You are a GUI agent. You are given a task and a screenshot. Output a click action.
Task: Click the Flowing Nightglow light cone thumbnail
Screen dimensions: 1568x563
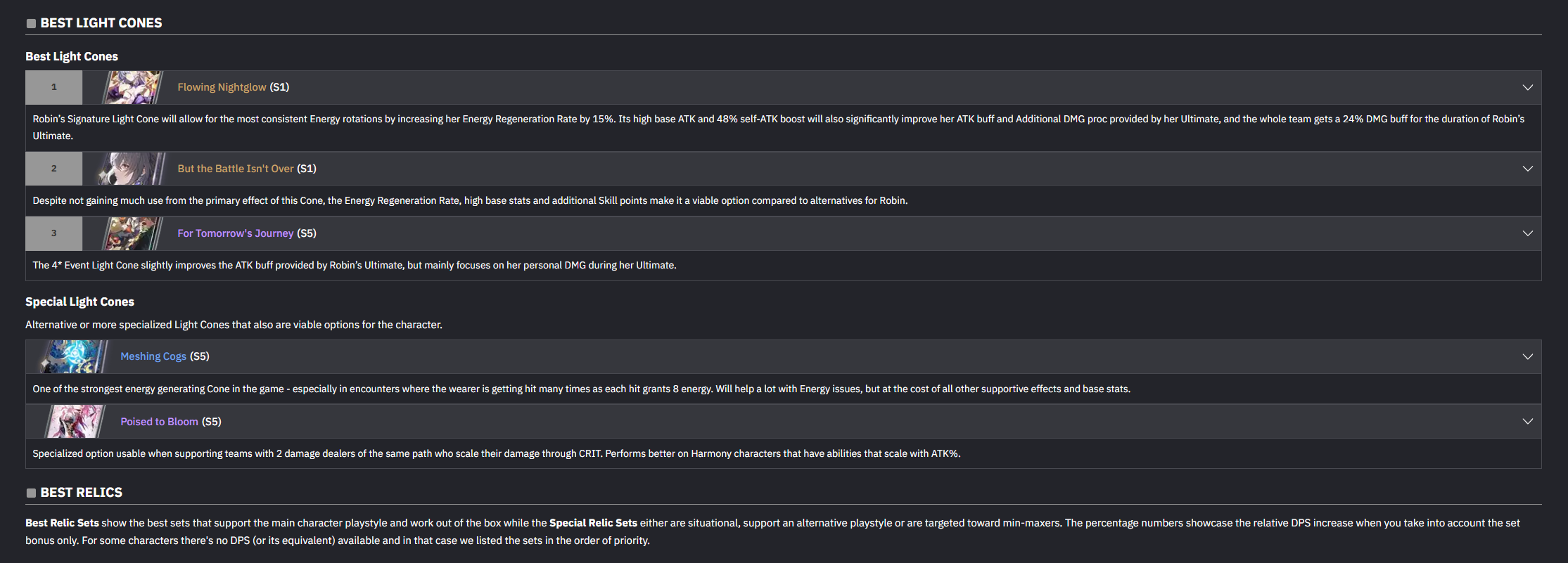(x=132, y=87)
